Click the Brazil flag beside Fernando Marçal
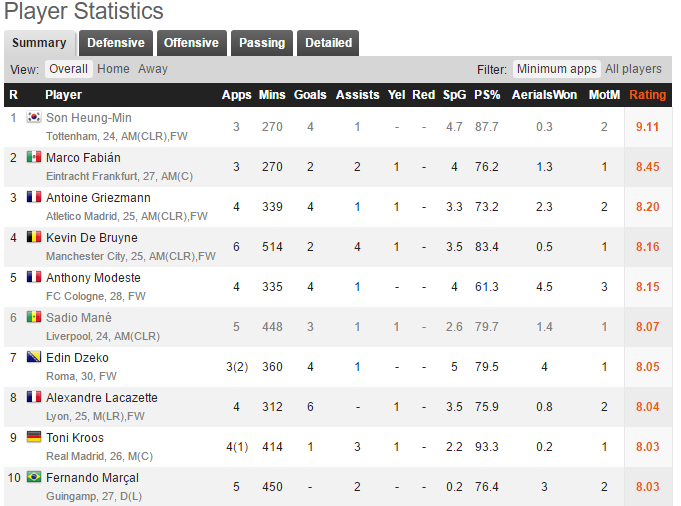The width and height of the screenshot is (681, 506). tap(34, 476)
